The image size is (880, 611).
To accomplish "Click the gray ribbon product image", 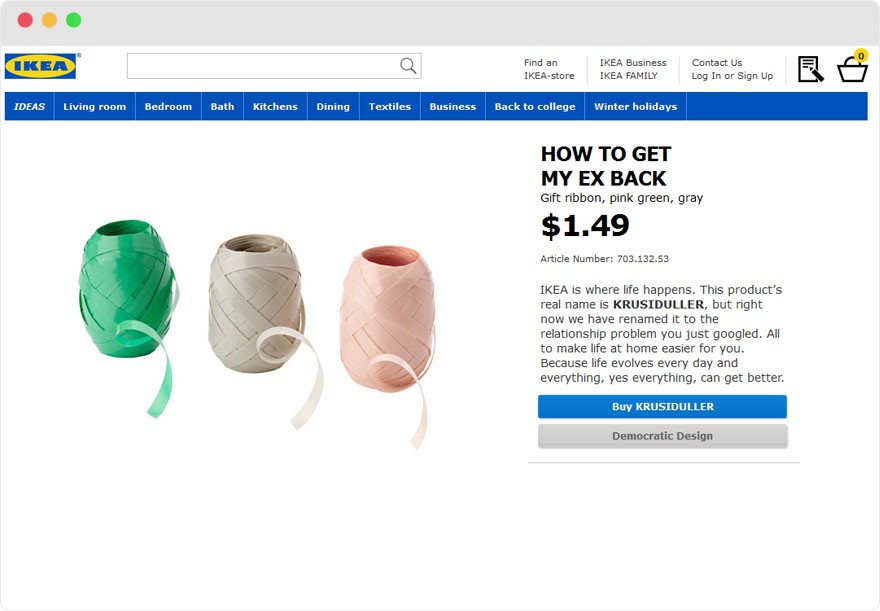I will (x=258, y=300).
